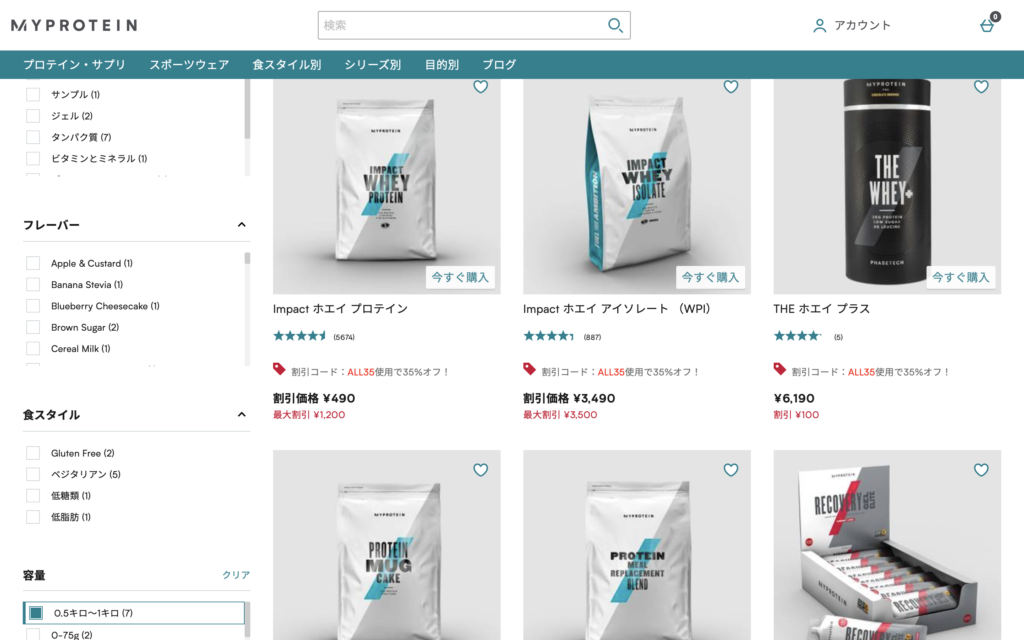Favorite THE ホエイ プラス with heart icon
This screenshot has height=640, width=1024.
coord(981,86)
